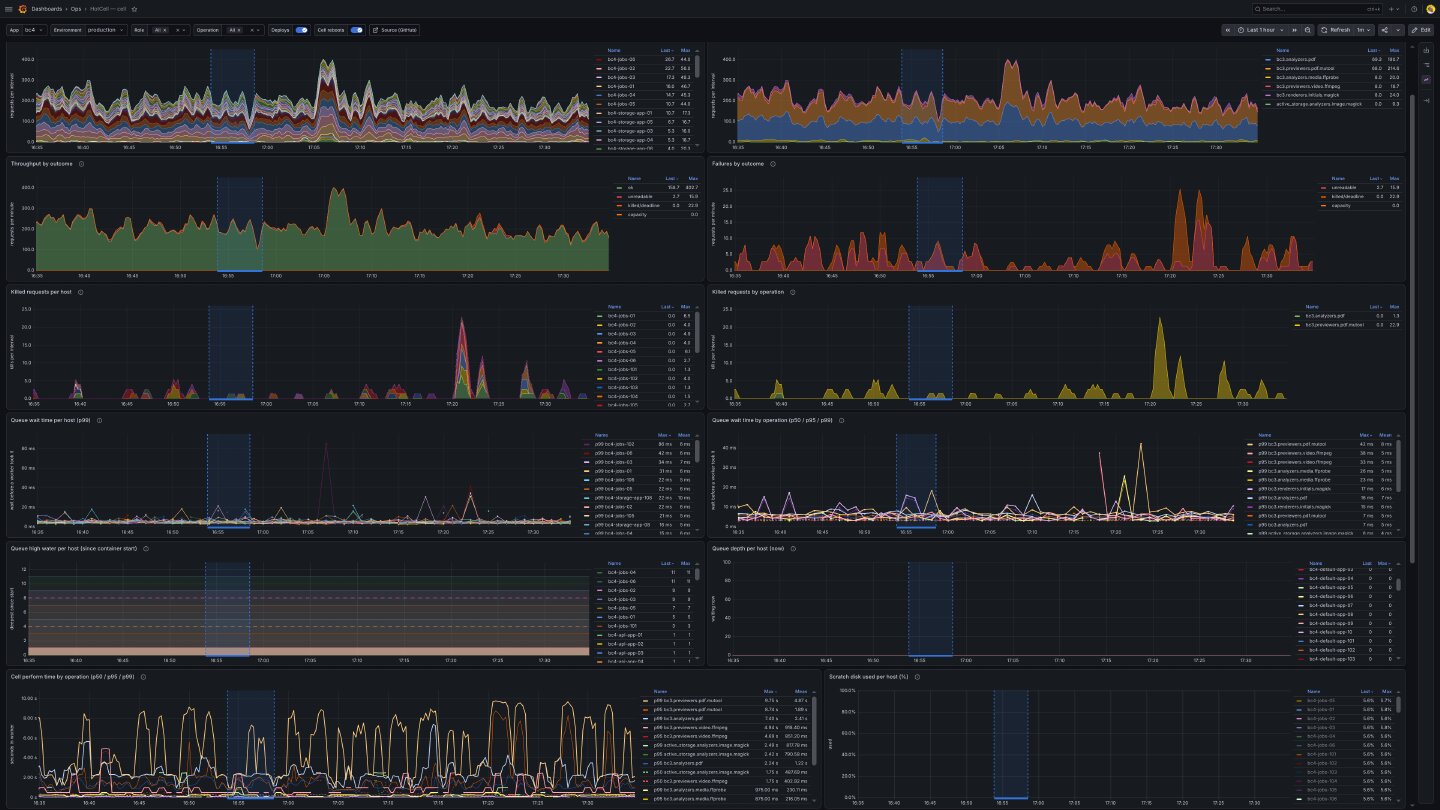Click Killed requests per host legend scrollbar

point(697,330)
